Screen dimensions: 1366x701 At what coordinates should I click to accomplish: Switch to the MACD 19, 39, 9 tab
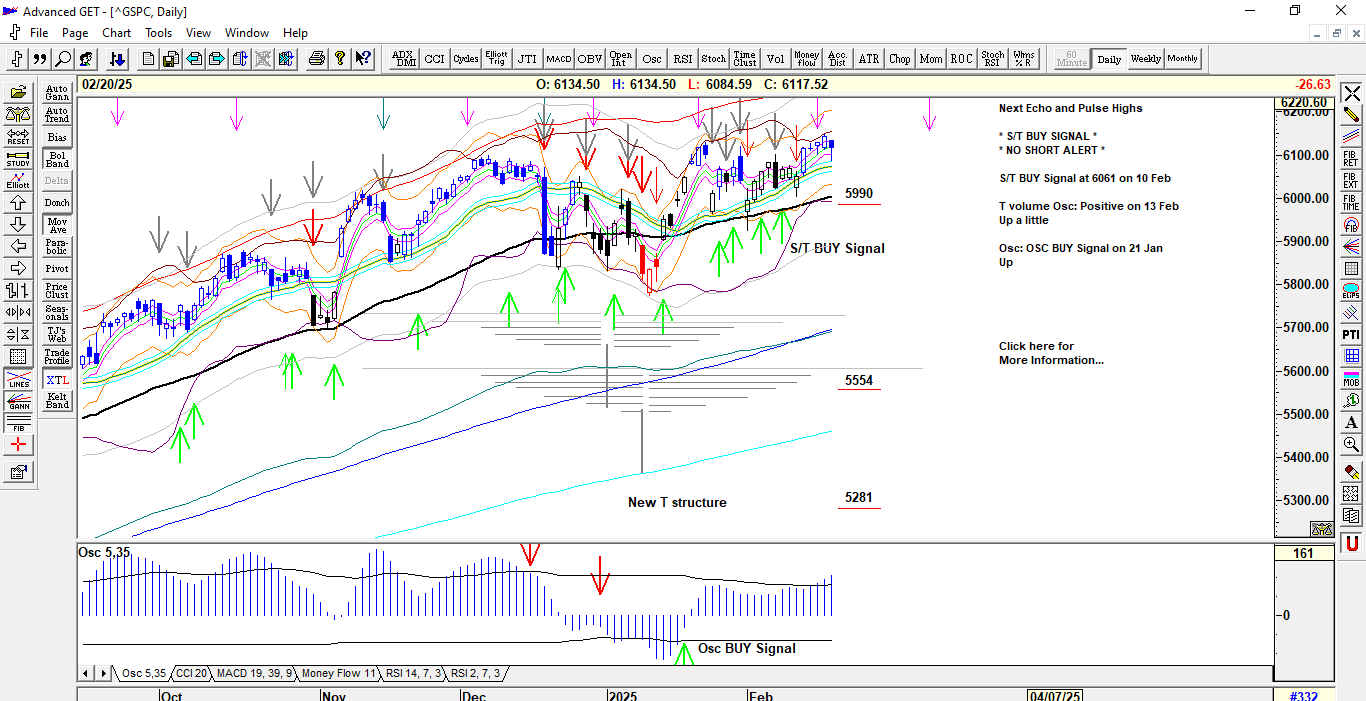pos(254,674)
